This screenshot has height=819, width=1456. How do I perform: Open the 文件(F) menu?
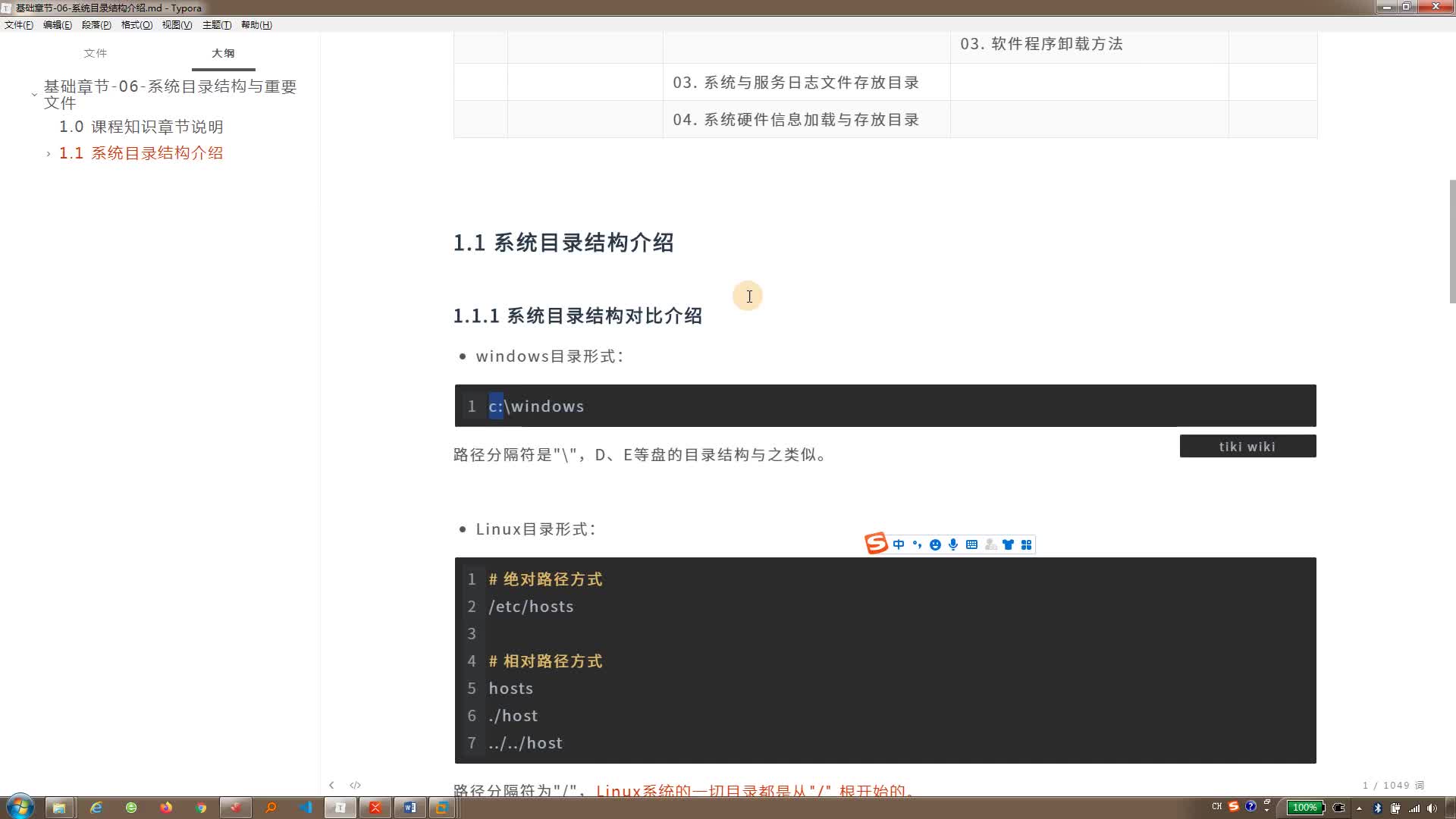(19, 25)
